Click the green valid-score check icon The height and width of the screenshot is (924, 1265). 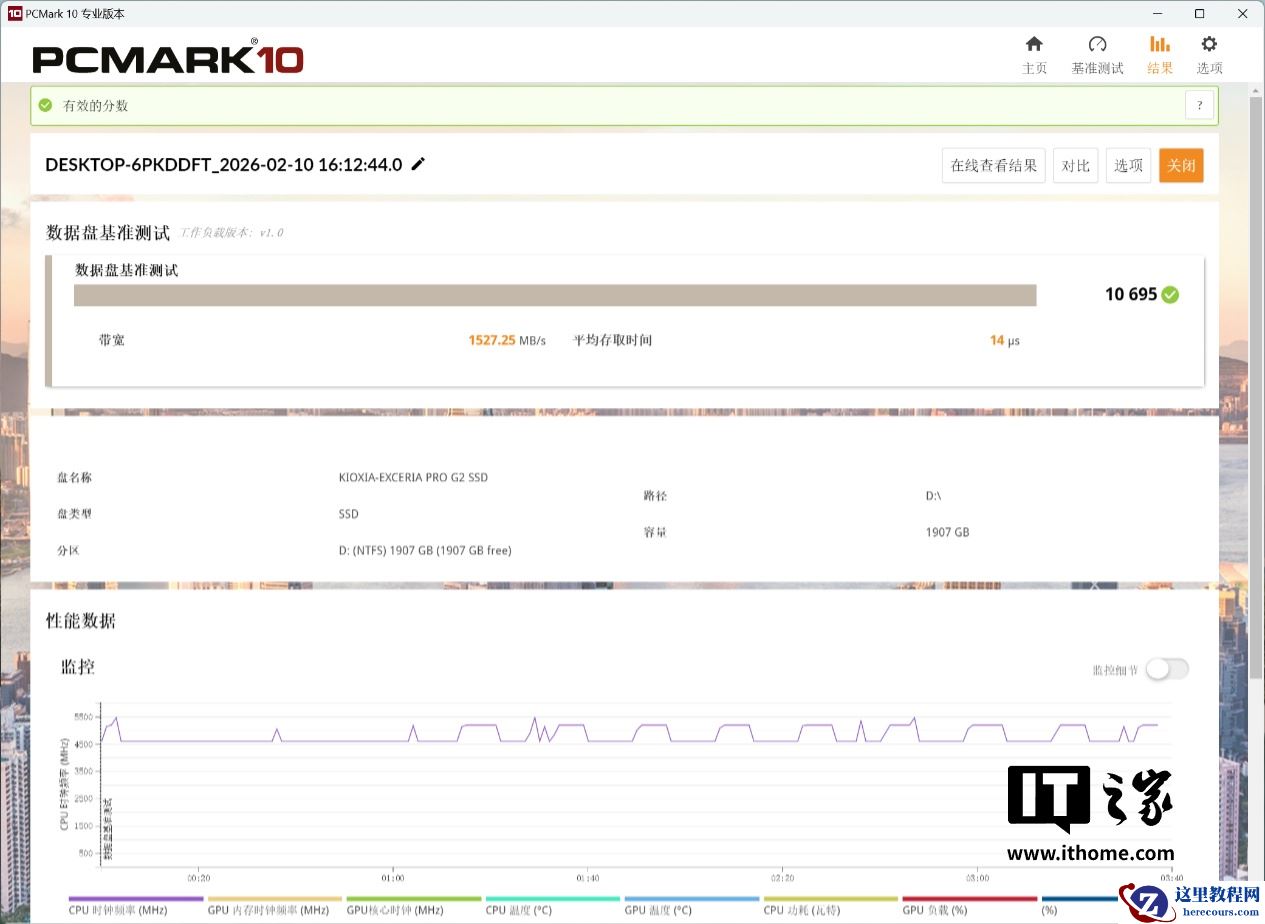[45, 105]
